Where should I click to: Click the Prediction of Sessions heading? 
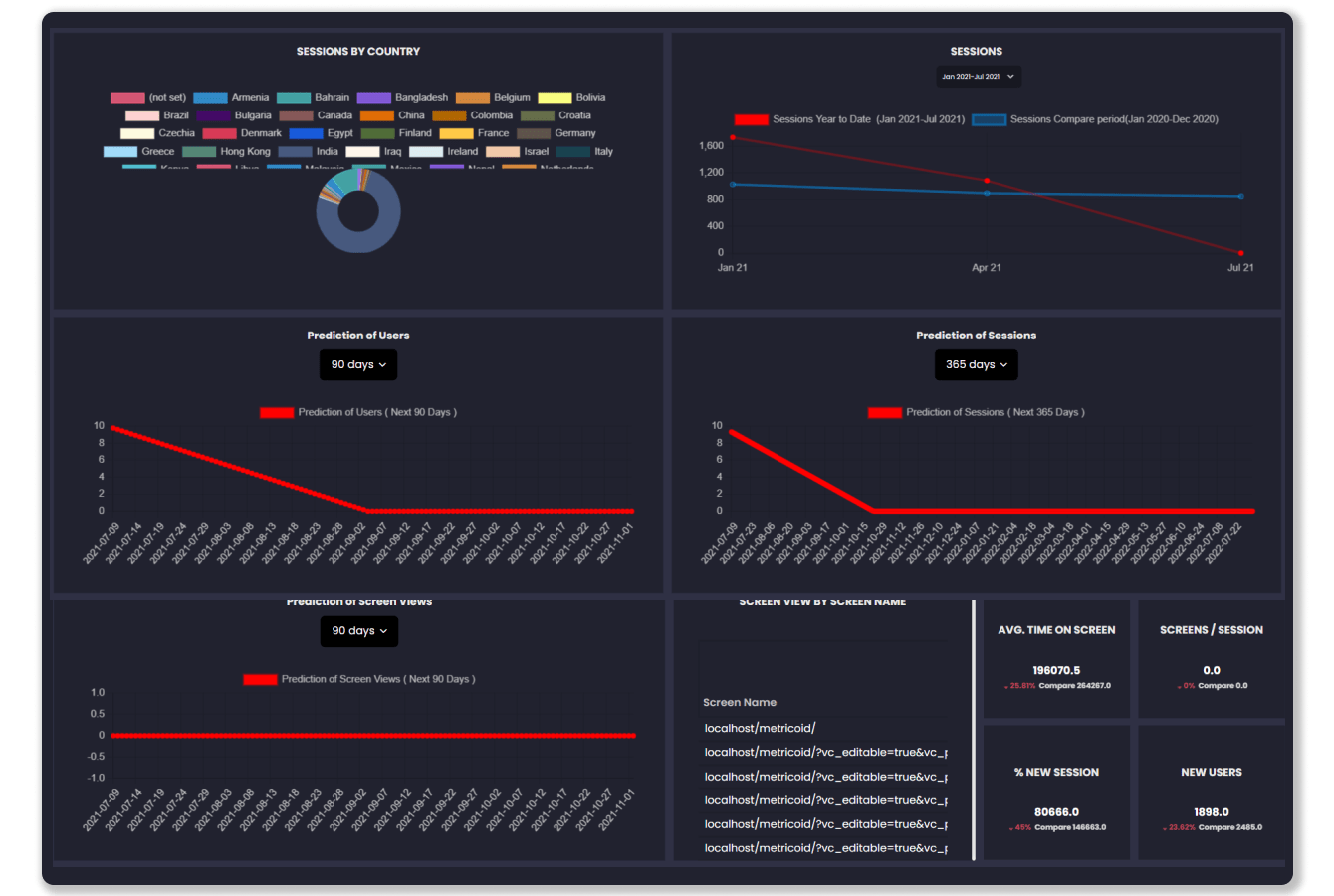tap(977, 336)
